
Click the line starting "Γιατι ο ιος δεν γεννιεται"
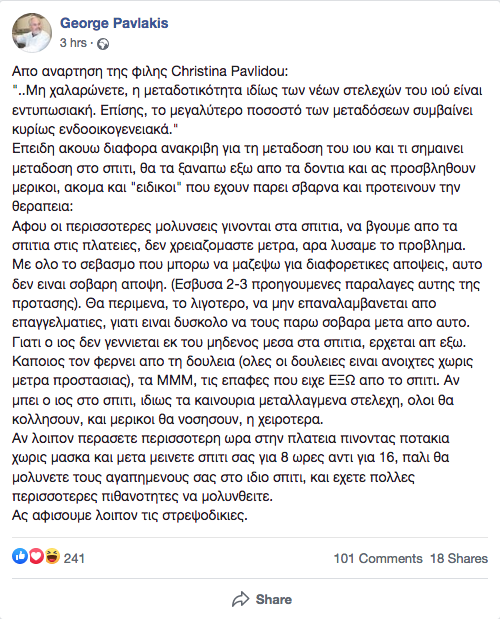pos(239,342)
